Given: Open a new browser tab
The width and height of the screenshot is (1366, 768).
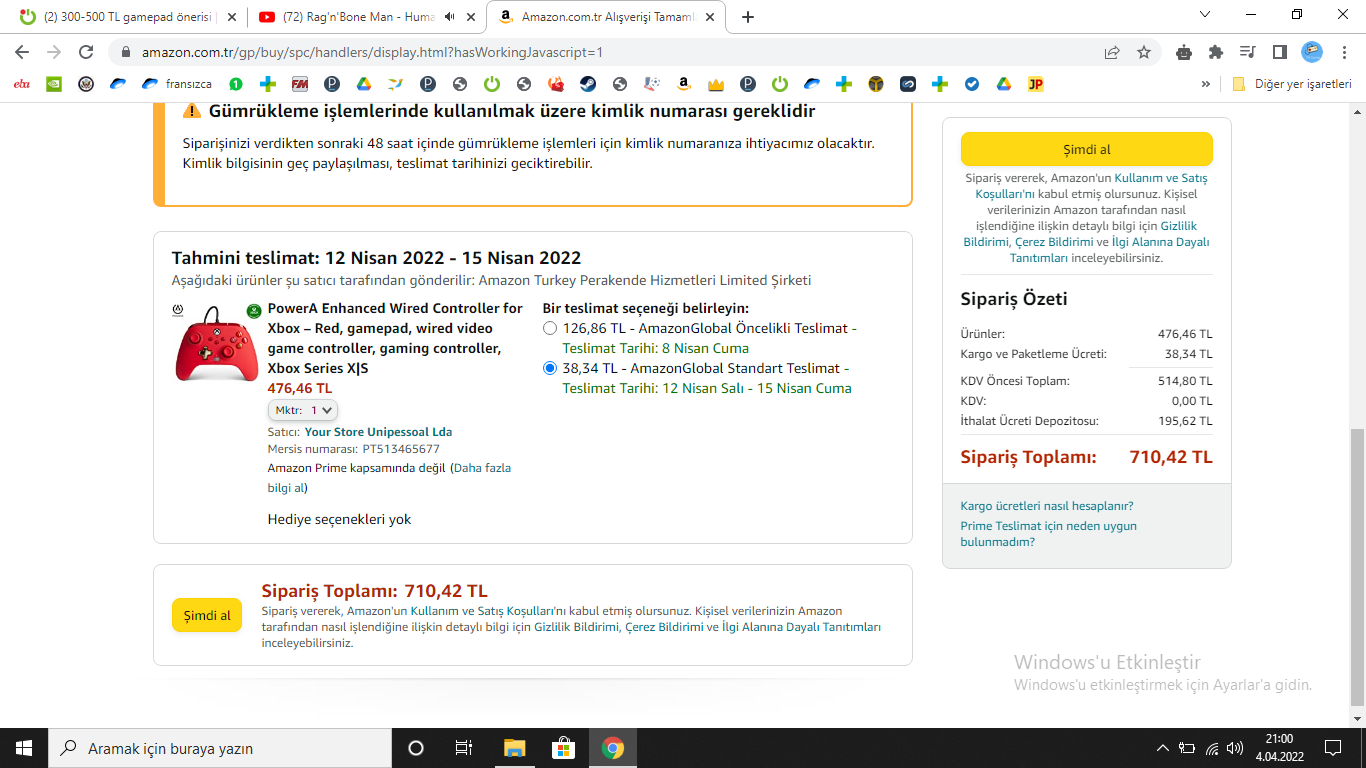Looking at the screenshot, I should point(748,17).
